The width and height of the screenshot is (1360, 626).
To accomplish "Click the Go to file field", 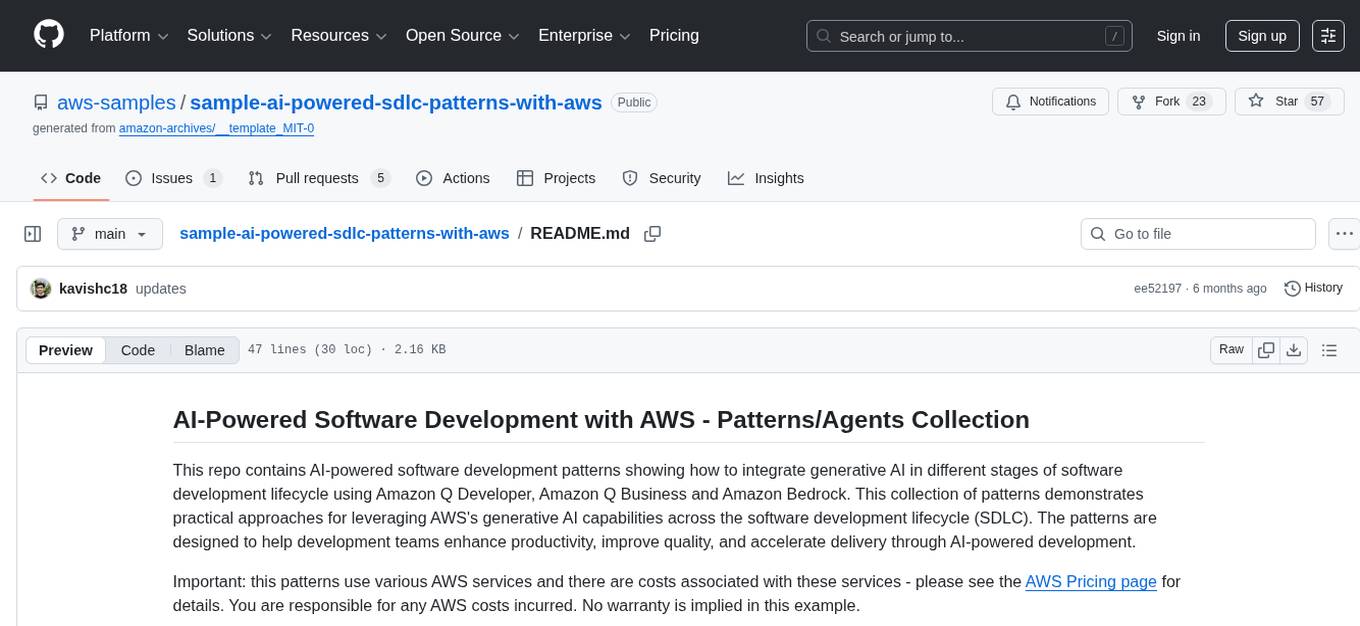I will (x=1197, y=233).
